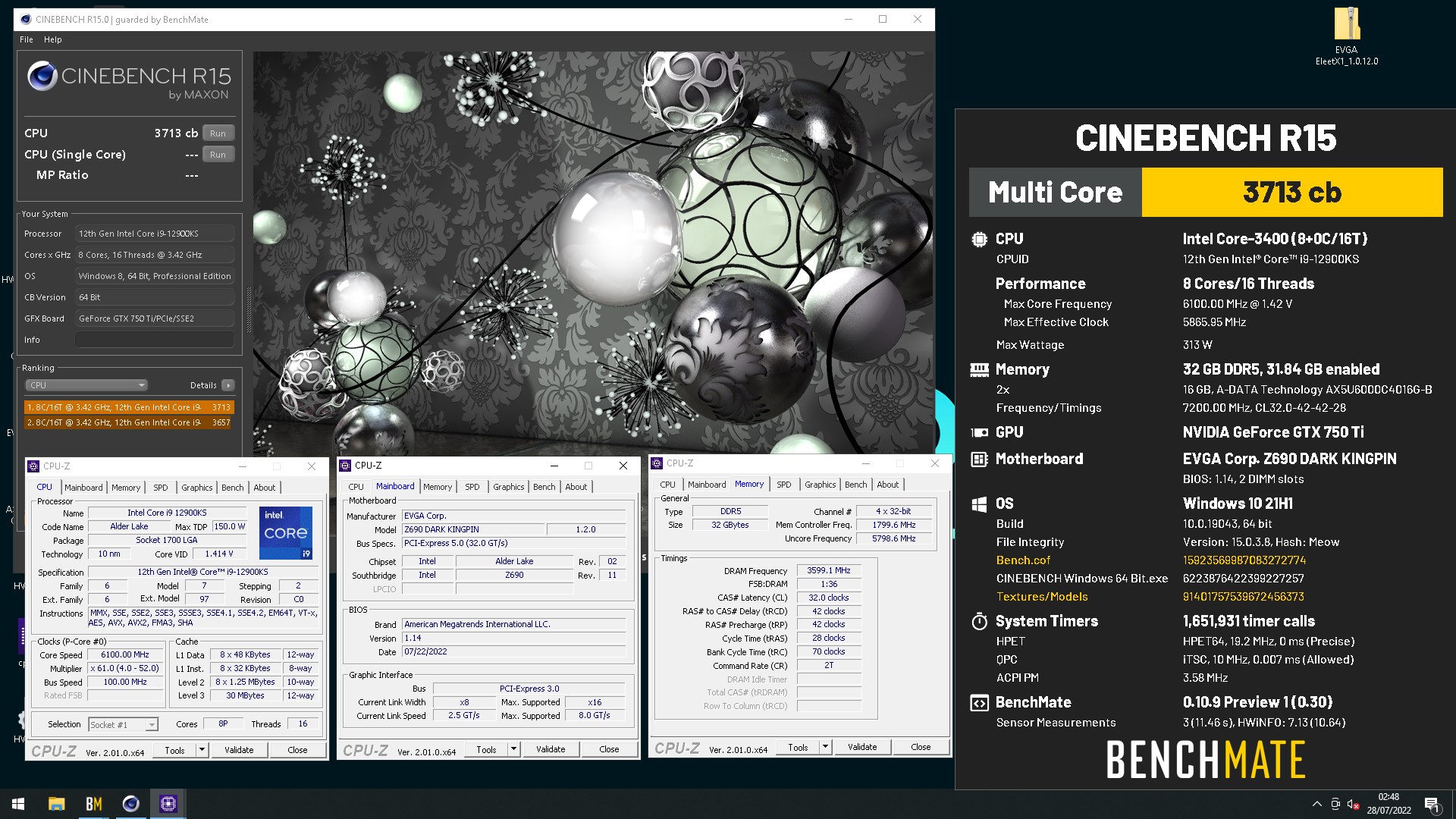Open Bench tab in first CPU-Z window
1456x819 pixels.
pos(233,488)
